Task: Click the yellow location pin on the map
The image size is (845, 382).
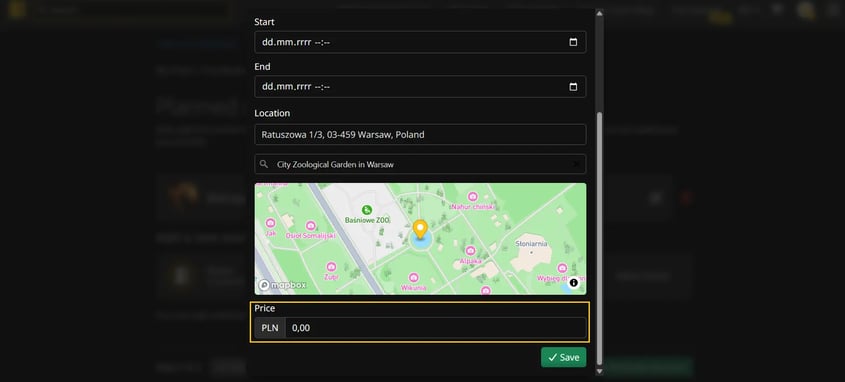Action: pyautogui.click(x=420, y=230)
